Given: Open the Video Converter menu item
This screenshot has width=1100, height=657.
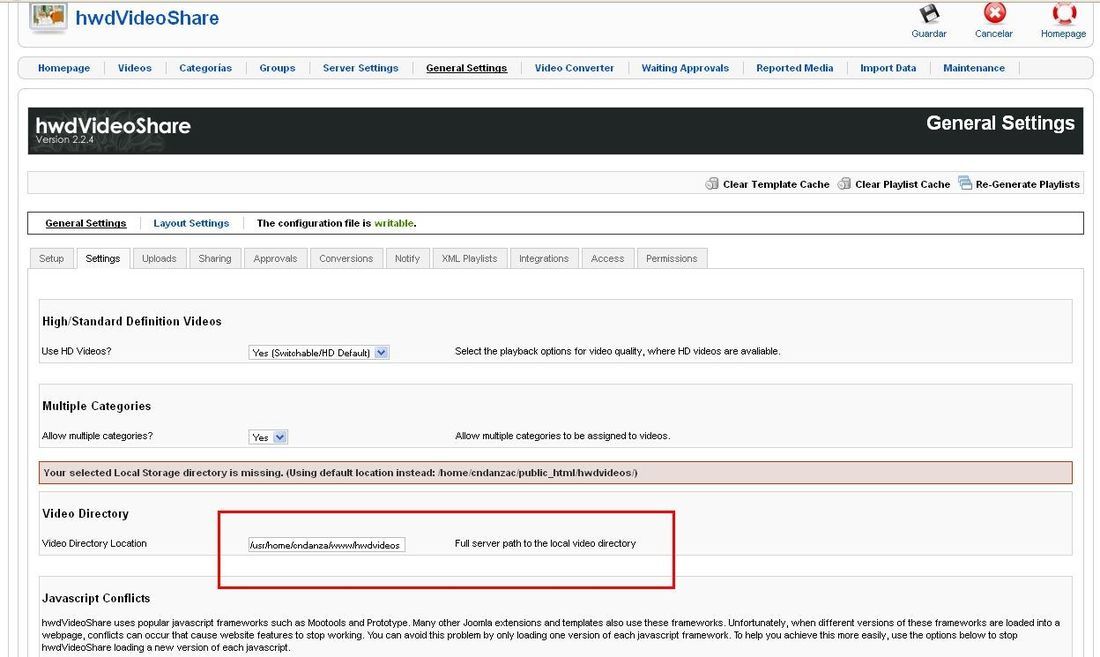Looking at the screenshot, I should tap(575, 68).
